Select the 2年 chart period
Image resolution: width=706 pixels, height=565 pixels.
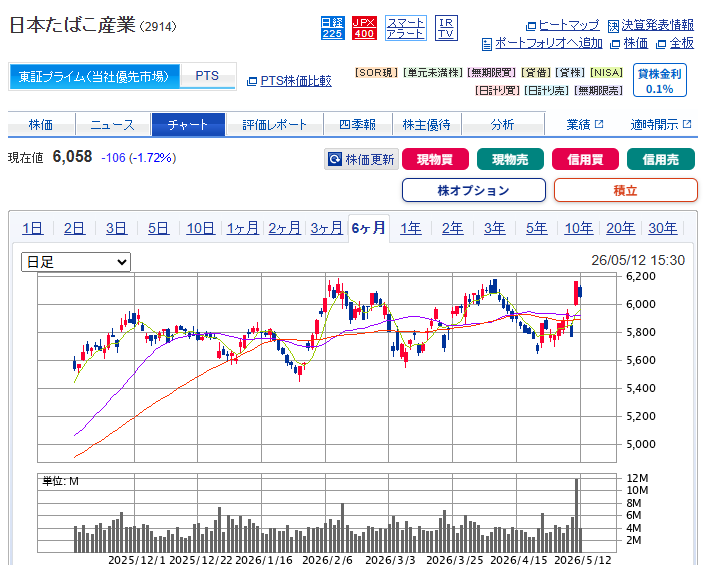click(453, 228)
